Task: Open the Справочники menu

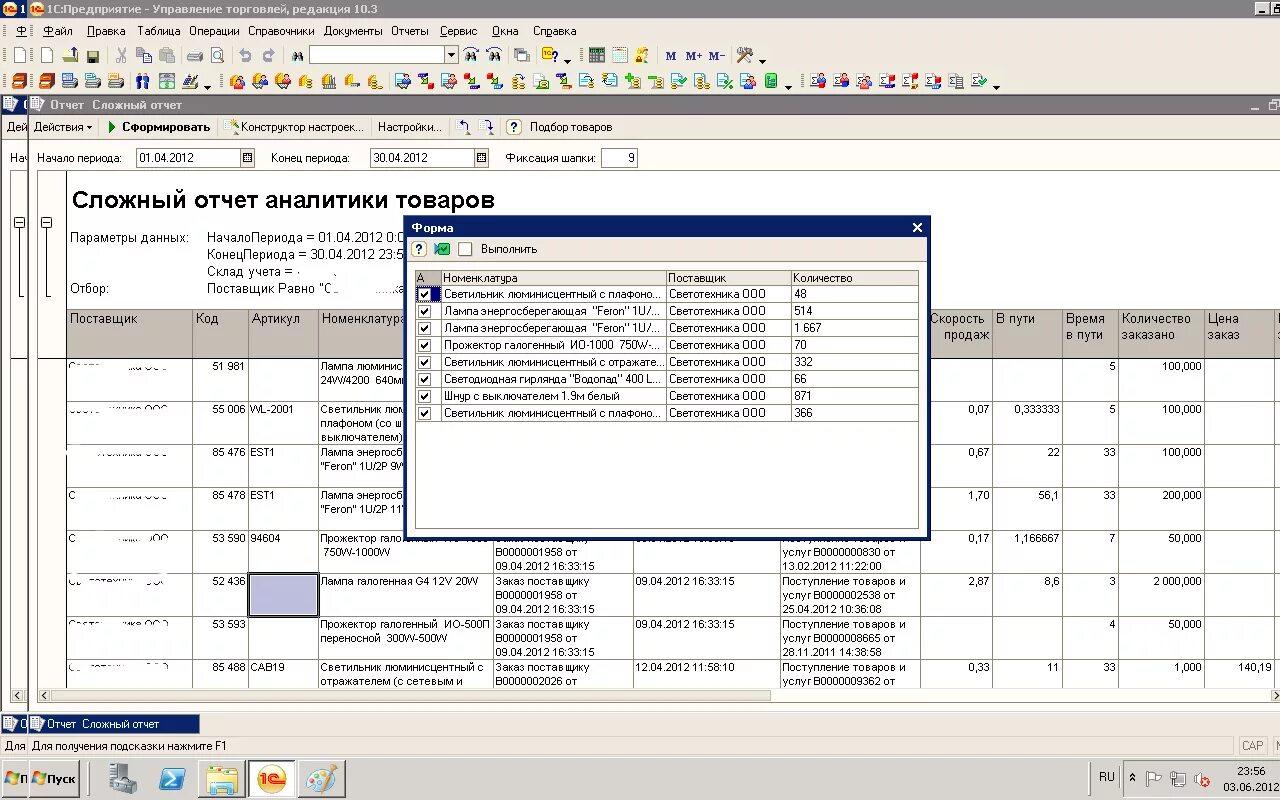Action: pos(281,31)
